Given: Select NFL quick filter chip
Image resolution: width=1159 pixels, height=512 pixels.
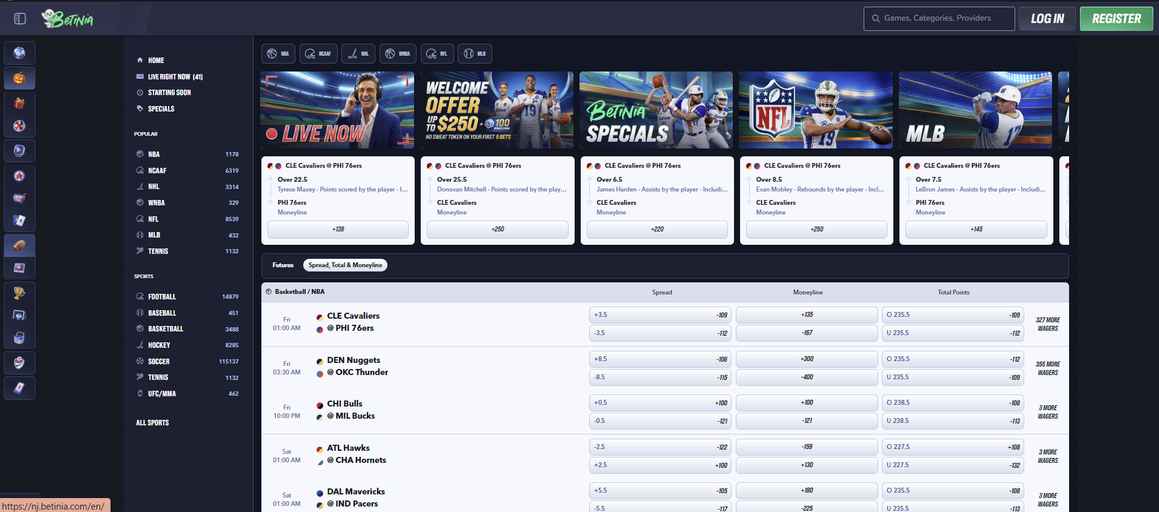Looking at the screenshot, I should pyautogui.click(x=438, y=53).
